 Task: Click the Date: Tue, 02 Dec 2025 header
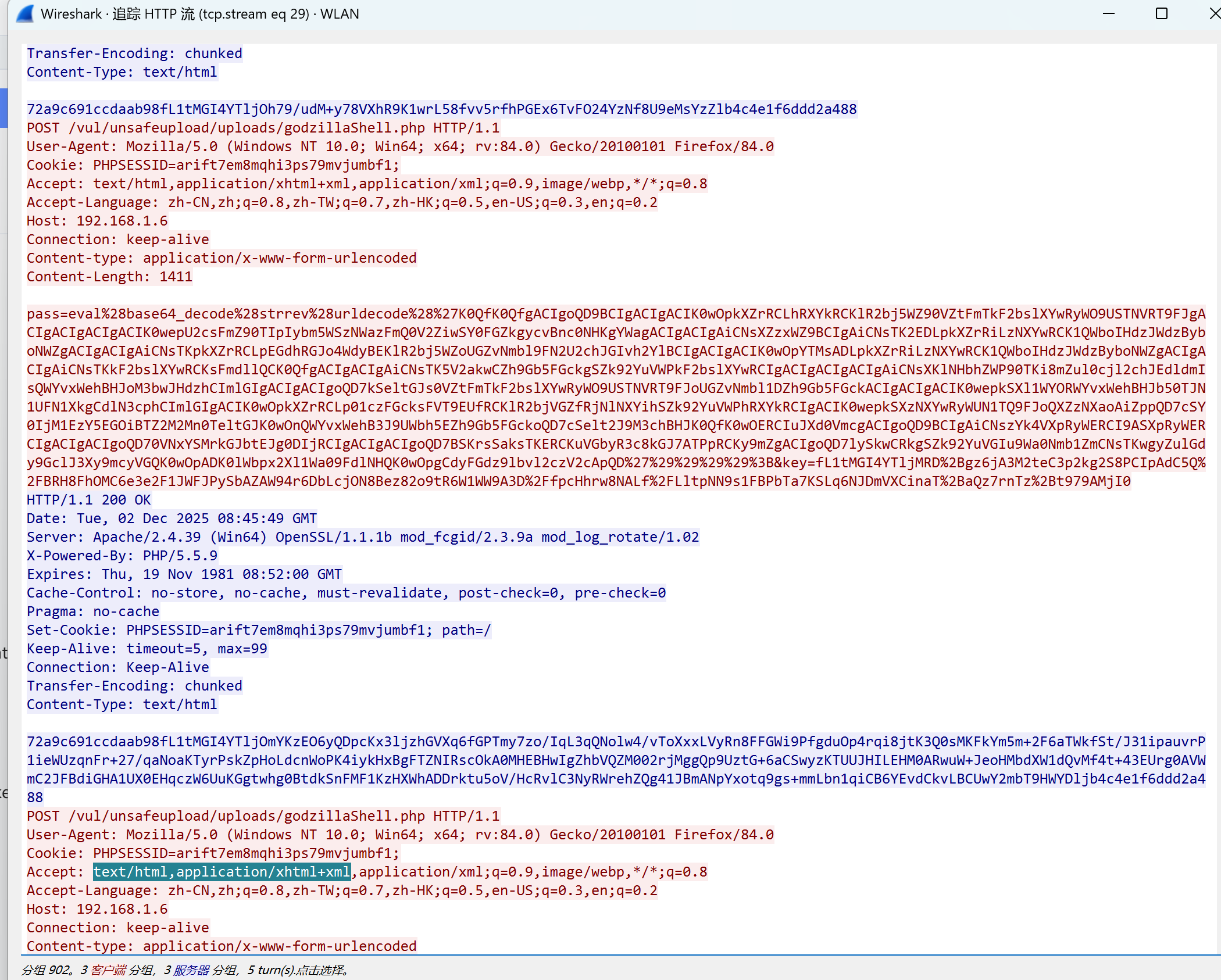point(172,518)
